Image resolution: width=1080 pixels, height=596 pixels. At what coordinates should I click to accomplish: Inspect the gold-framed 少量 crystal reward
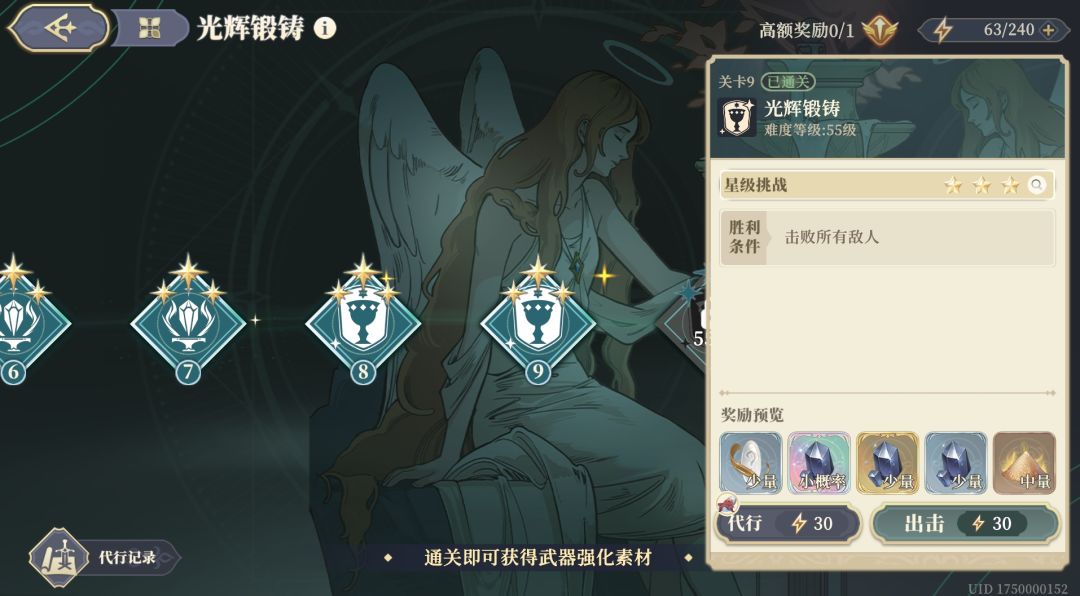click(887, 462)
